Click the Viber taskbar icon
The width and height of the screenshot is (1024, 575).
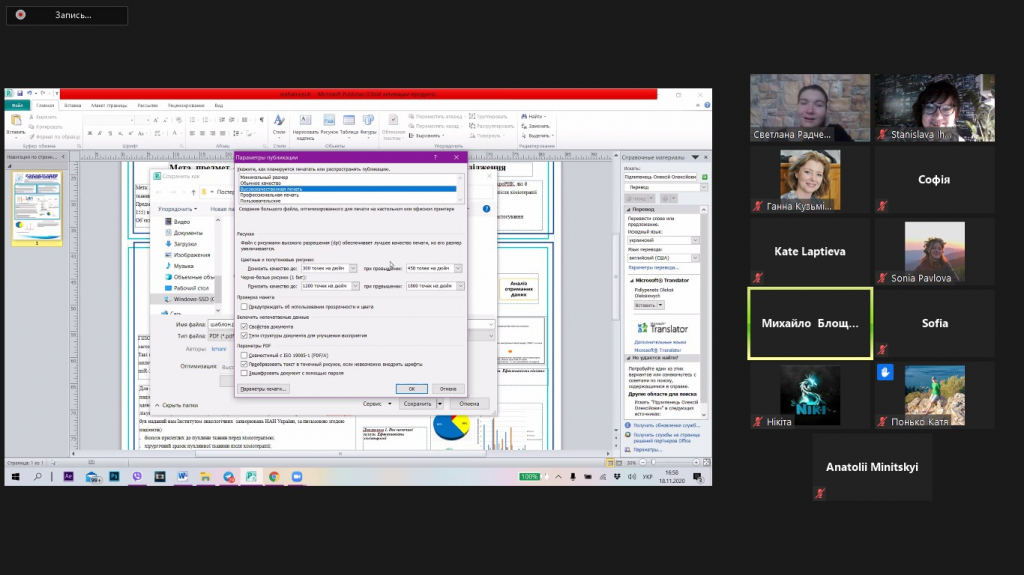click(x=137, y=477)
